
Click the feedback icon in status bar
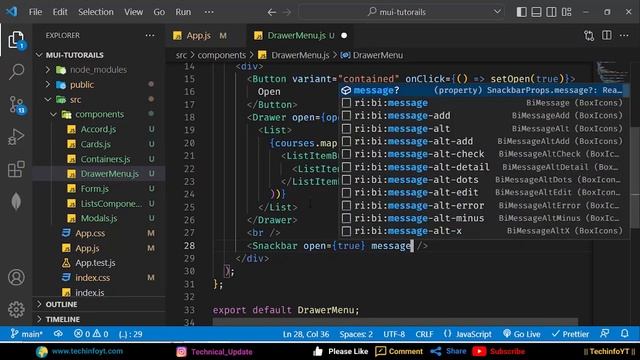pos(605,334)
